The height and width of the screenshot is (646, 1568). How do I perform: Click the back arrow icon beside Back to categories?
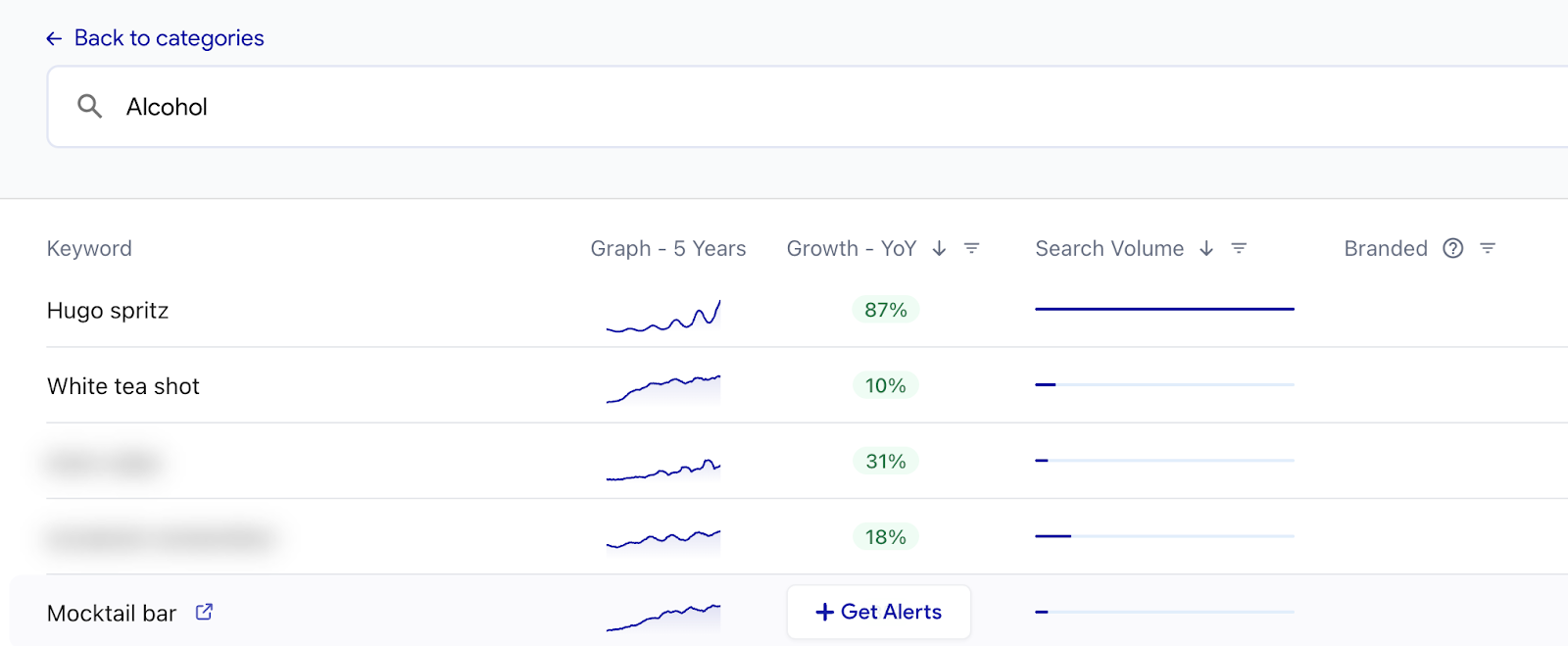(54, 38)
